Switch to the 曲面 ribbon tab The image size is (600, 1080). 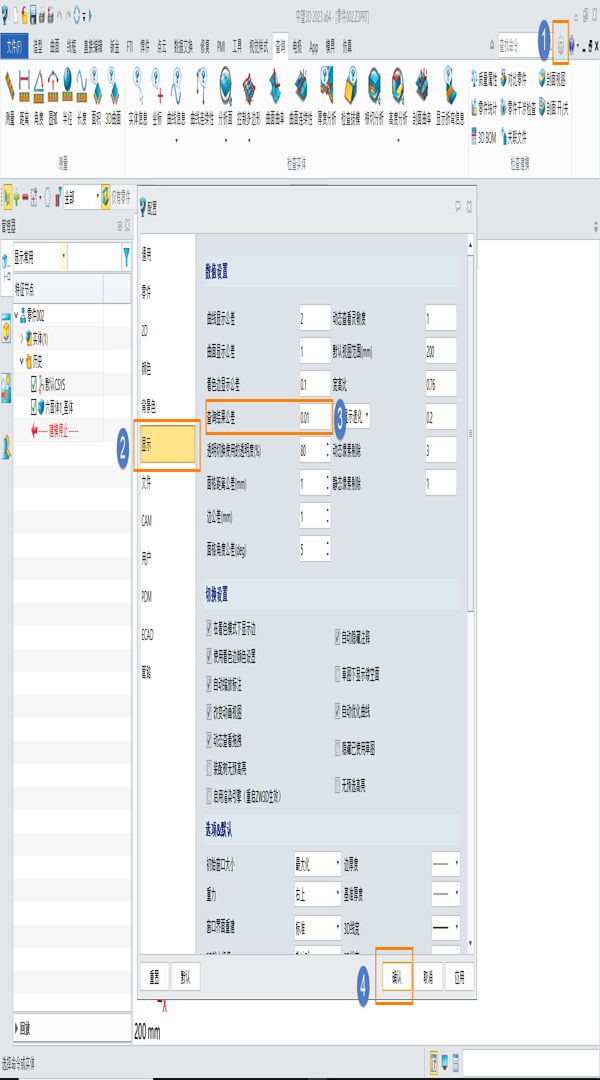[54, 47]
